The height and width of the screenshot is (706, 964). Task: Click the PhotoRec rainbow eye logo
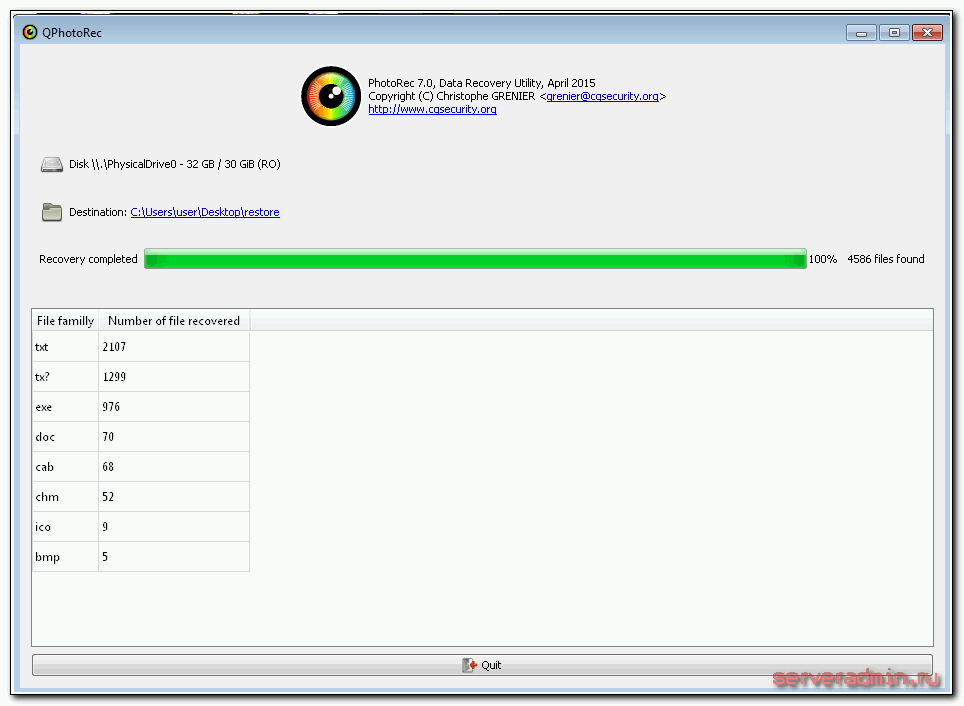(331, 97)
